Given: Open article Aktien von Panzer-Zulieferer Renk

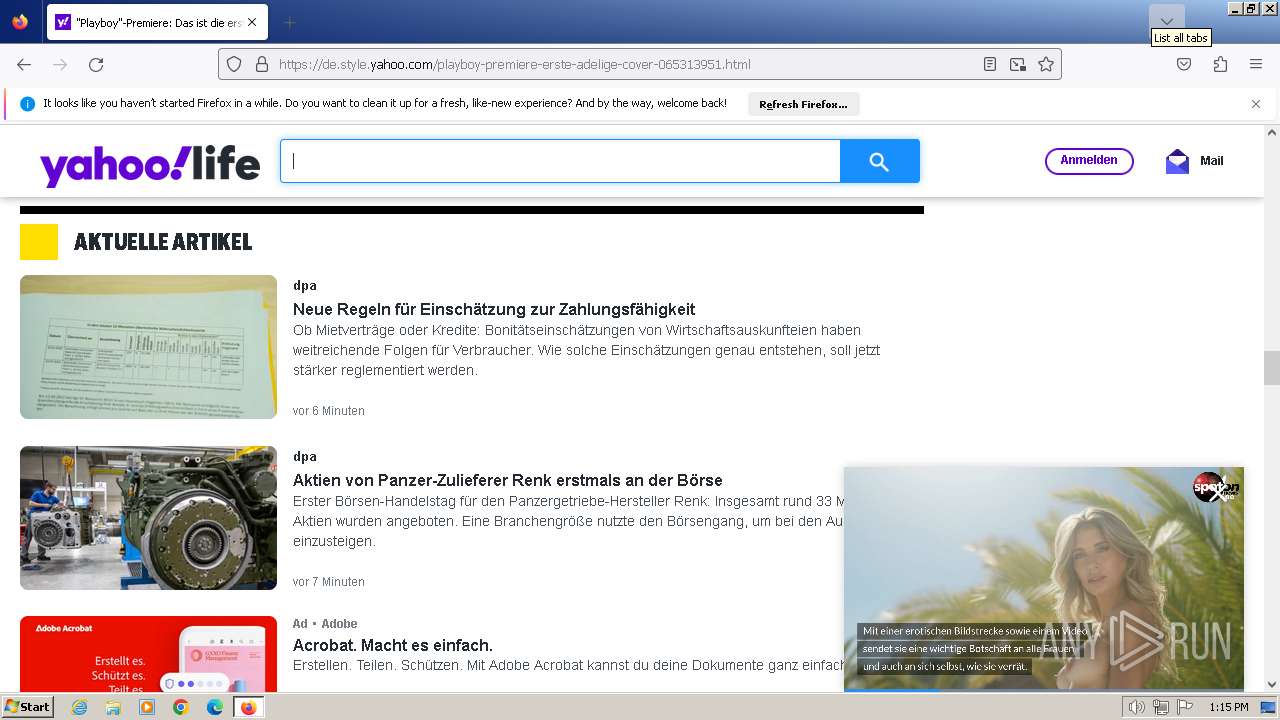Looking at the screenshot, I should (x=508, y=480).
